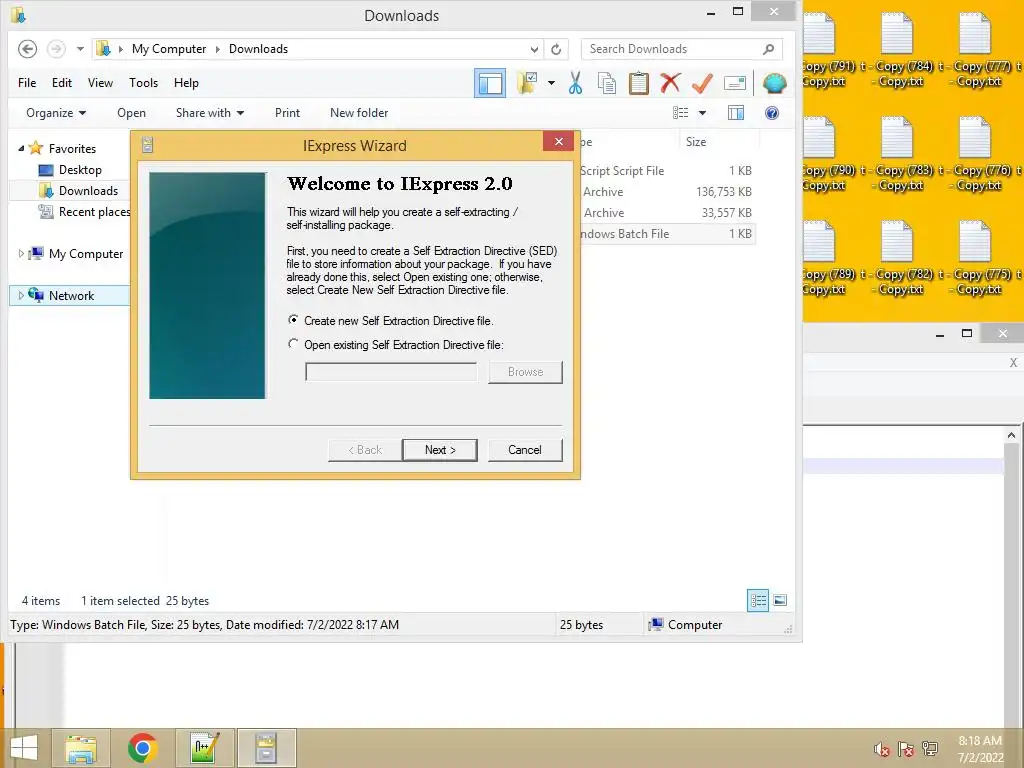Open the Tools menu
This screenshot has width=1024, height=768.
[143, 83]
